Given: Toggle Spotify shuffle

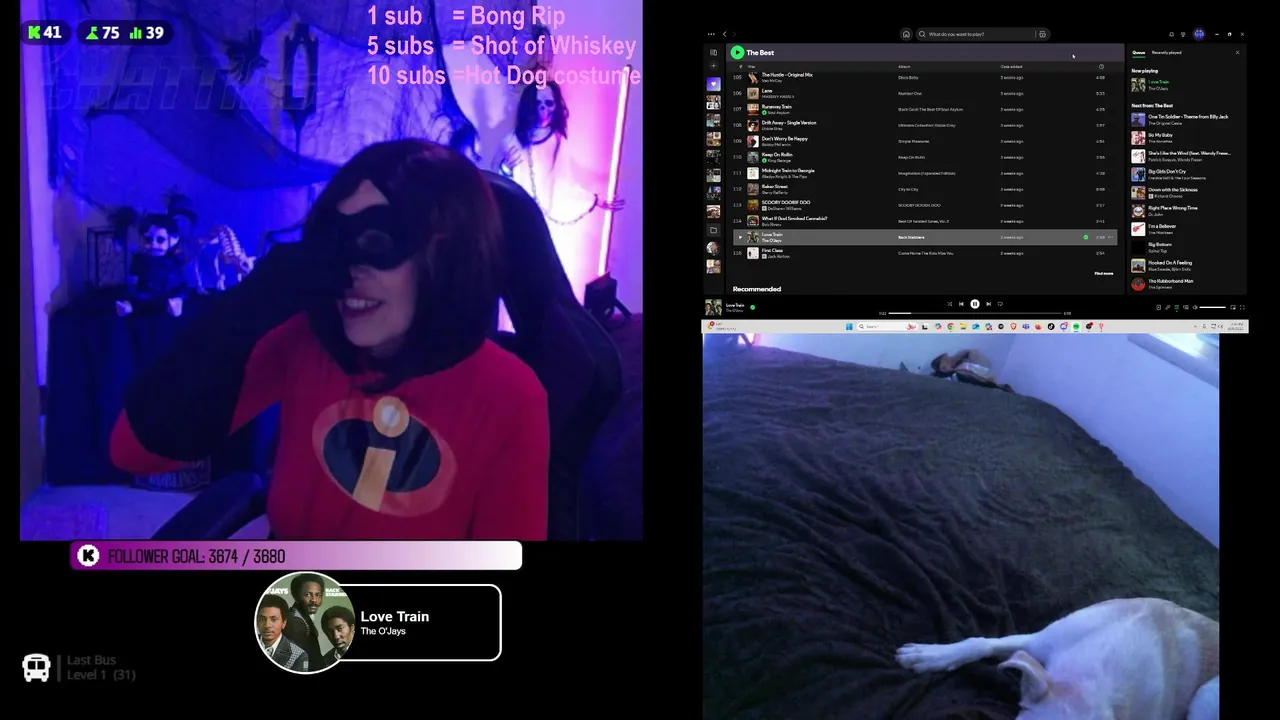Looking at the screenshot, I should click(950, 304).
